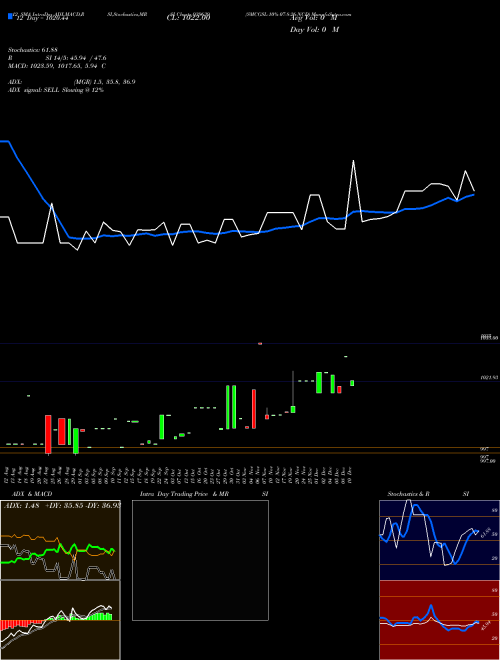Click the MACD histogram panel with red bars
The width and height of the screenshot is (500, 660).
(x=60, y=620)
